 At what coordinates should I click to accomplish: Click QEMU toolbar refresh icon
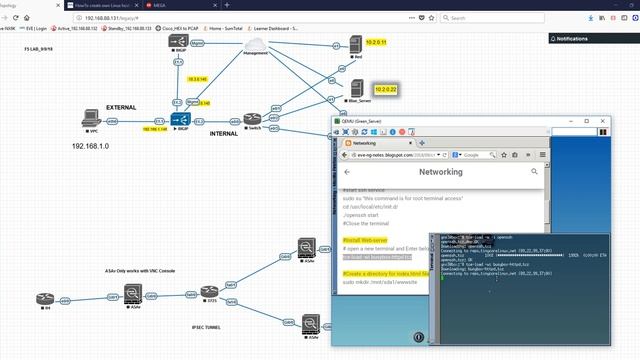pos(364,132)
